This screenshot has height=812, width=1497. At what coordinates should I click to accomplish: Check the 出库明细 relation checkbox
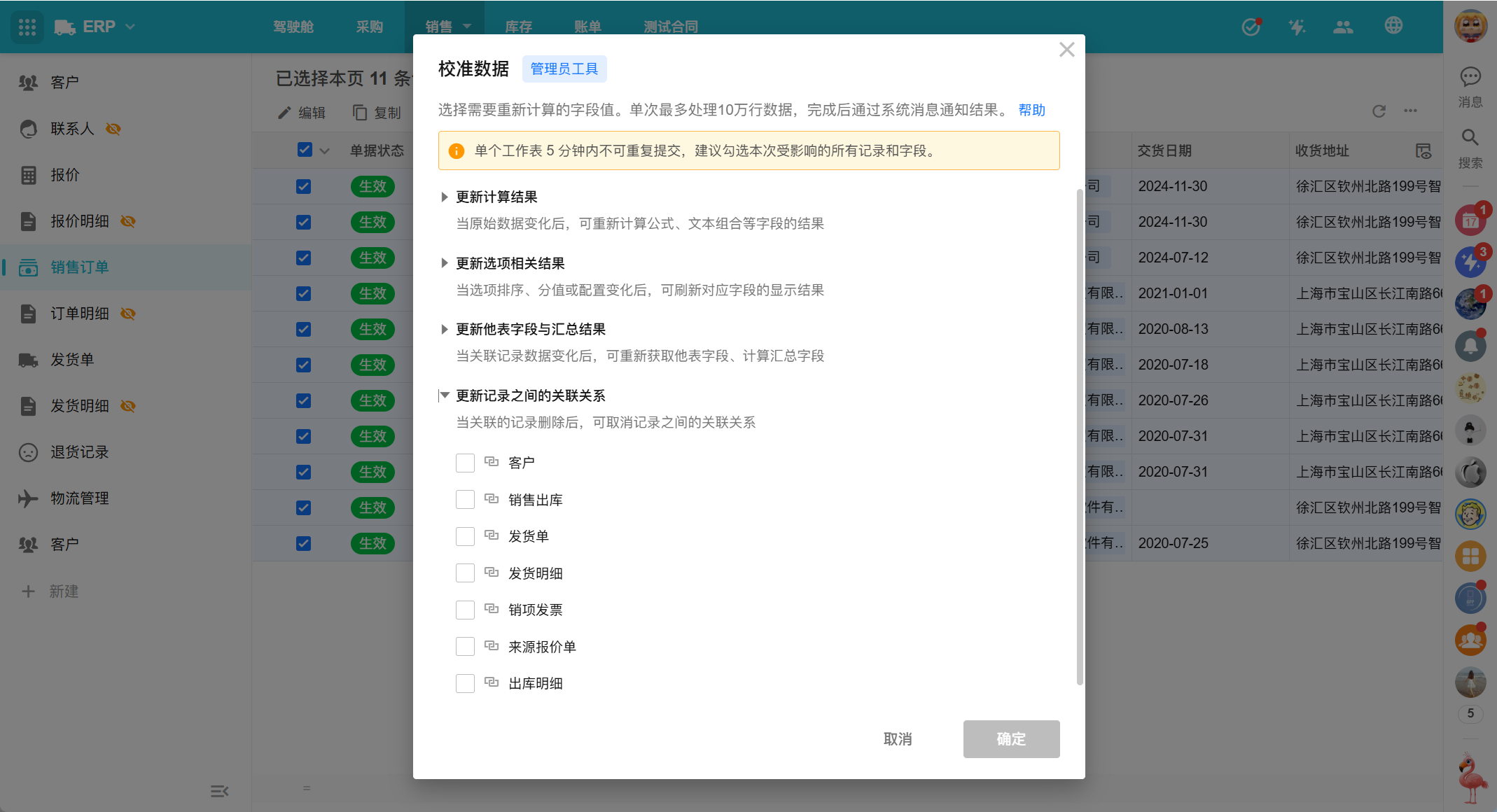tap(465, 683)
